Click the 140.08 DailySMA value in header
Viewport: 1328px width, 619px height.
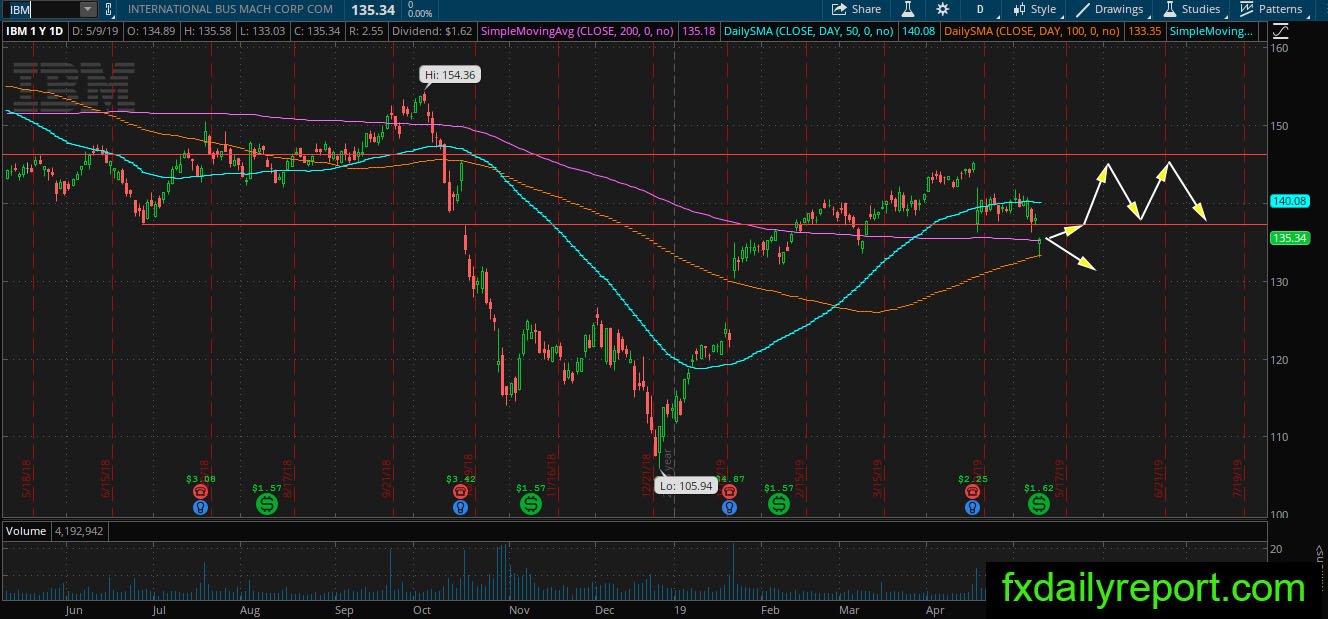point(919,31)
